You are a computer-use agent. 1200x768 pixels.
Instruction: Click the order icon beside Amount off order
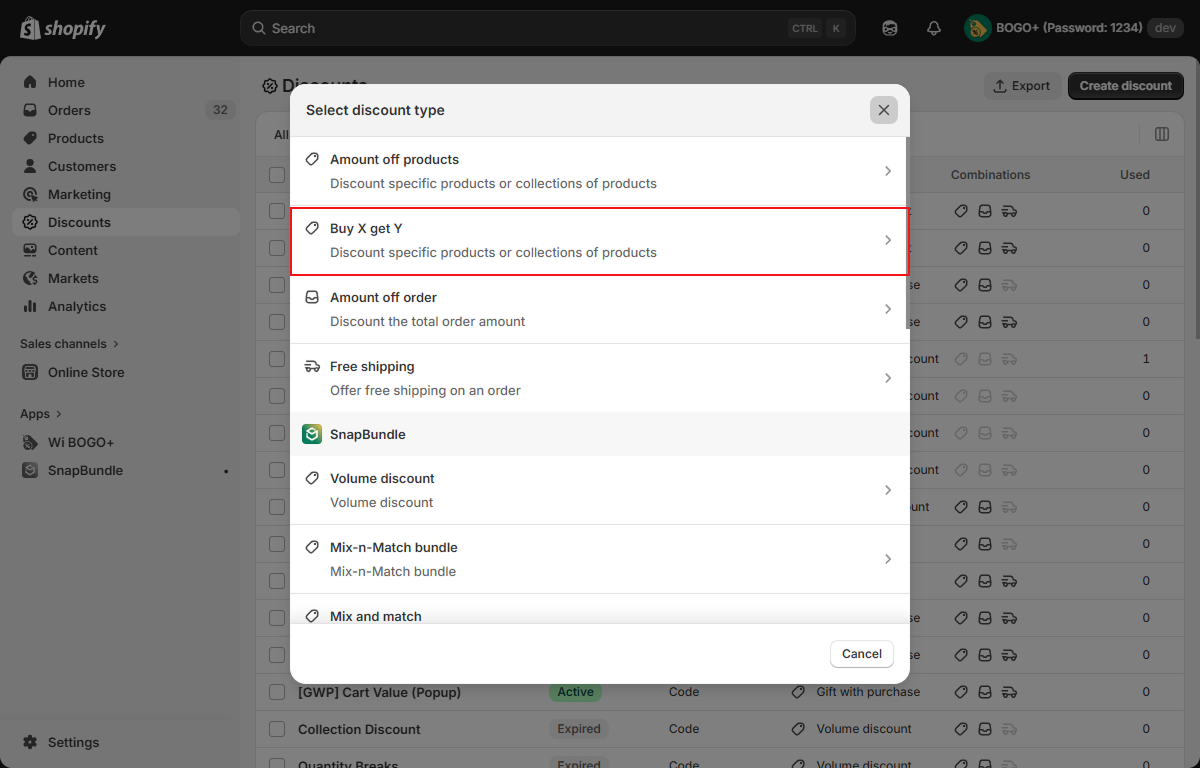point(312,297)
